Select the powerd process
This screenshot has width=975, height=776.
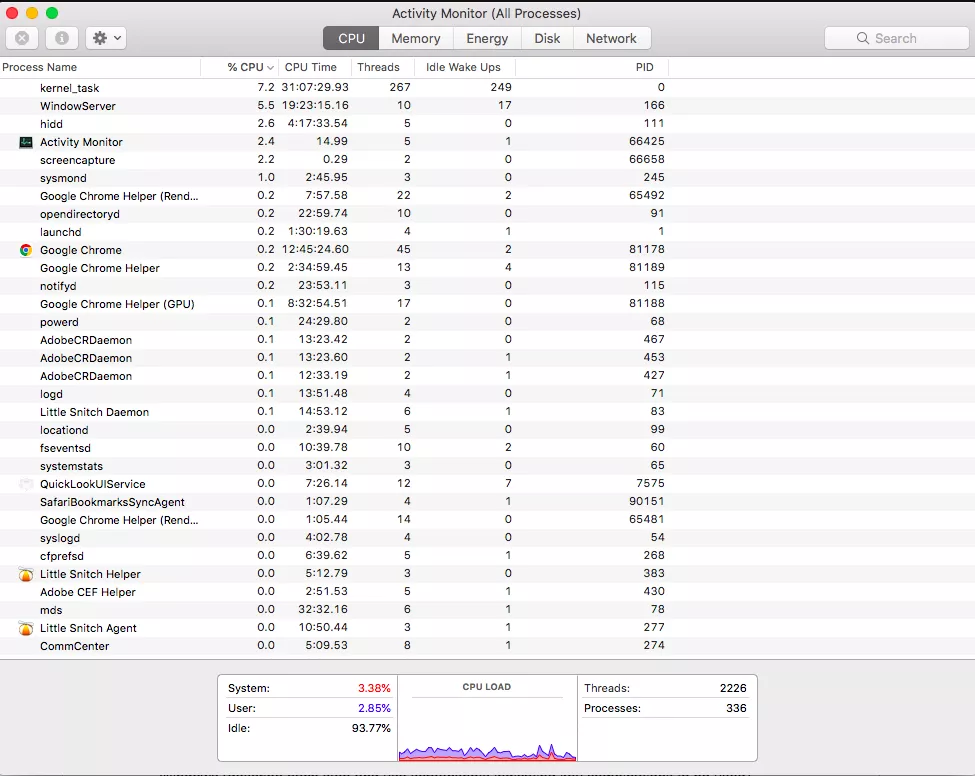[488, 322]
